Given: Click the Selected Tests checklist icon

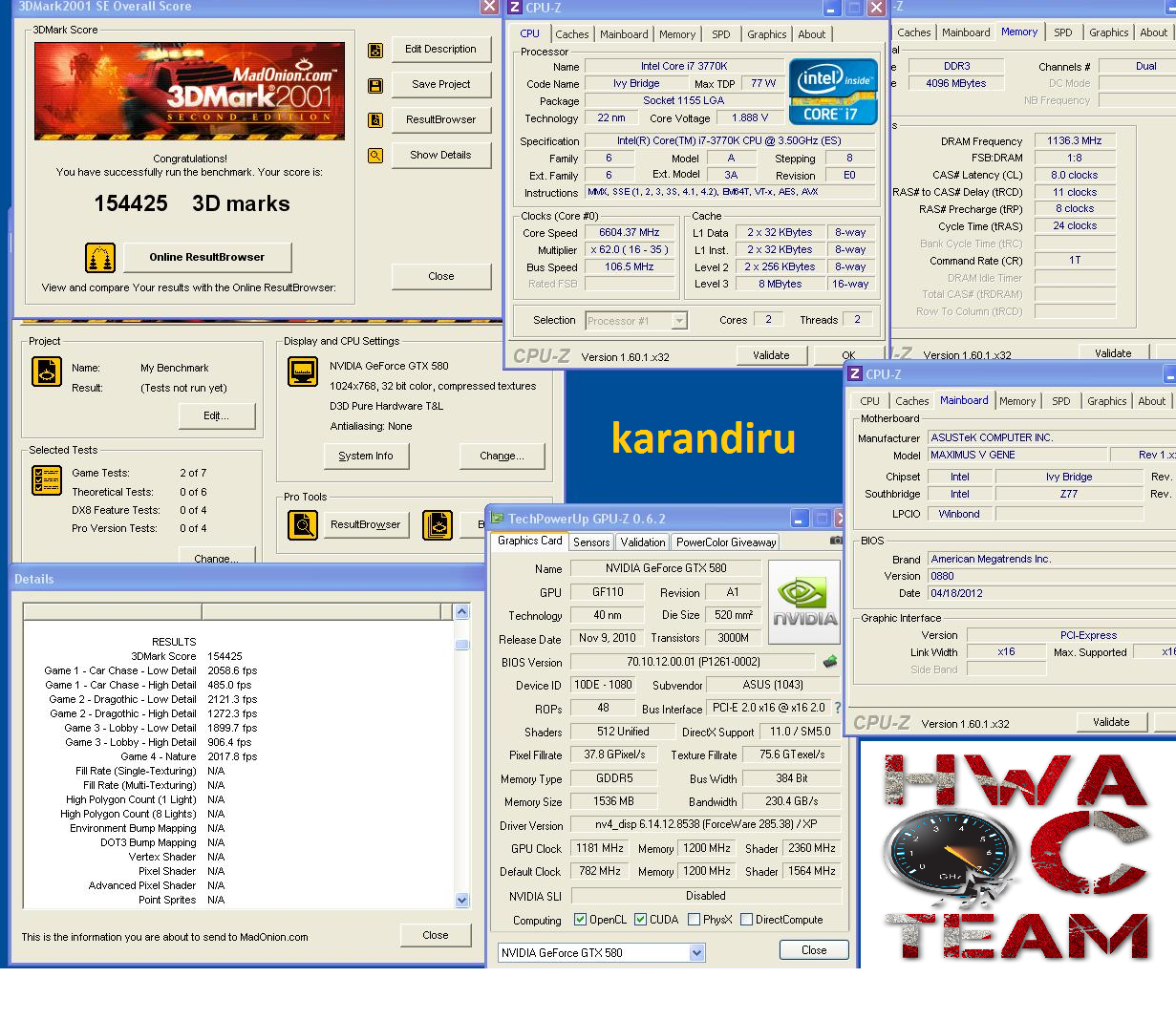Looking at the screenshot, I should coord(47,479).
